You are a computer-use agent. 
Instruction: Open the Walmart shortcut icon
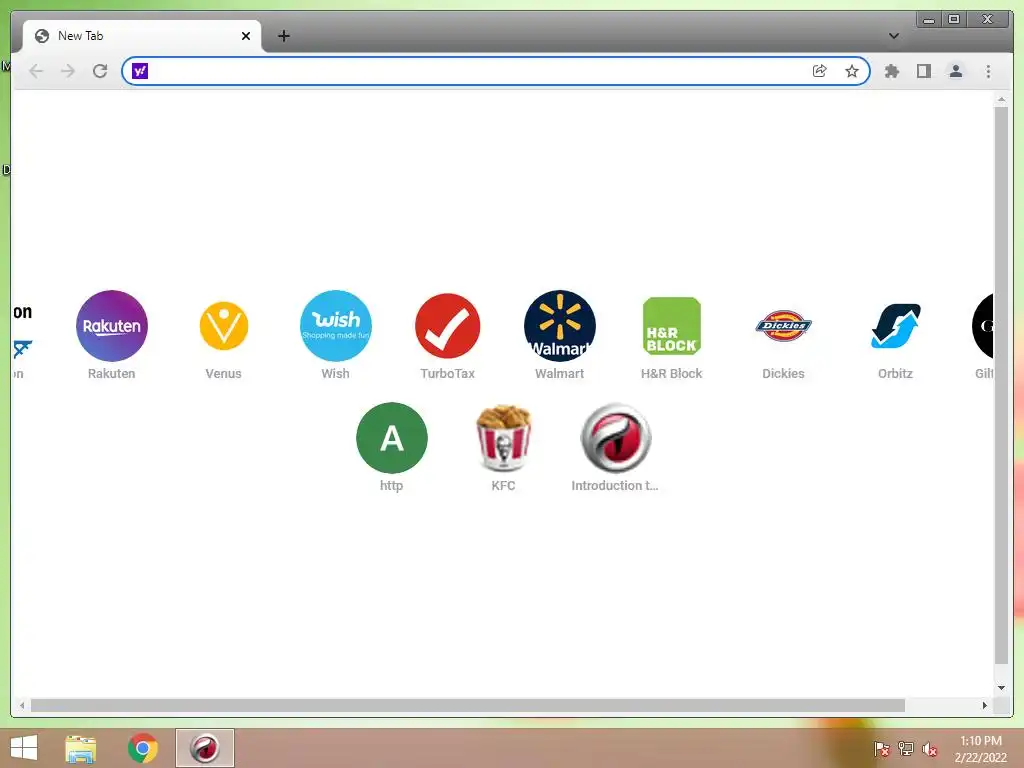coord(560,326)
